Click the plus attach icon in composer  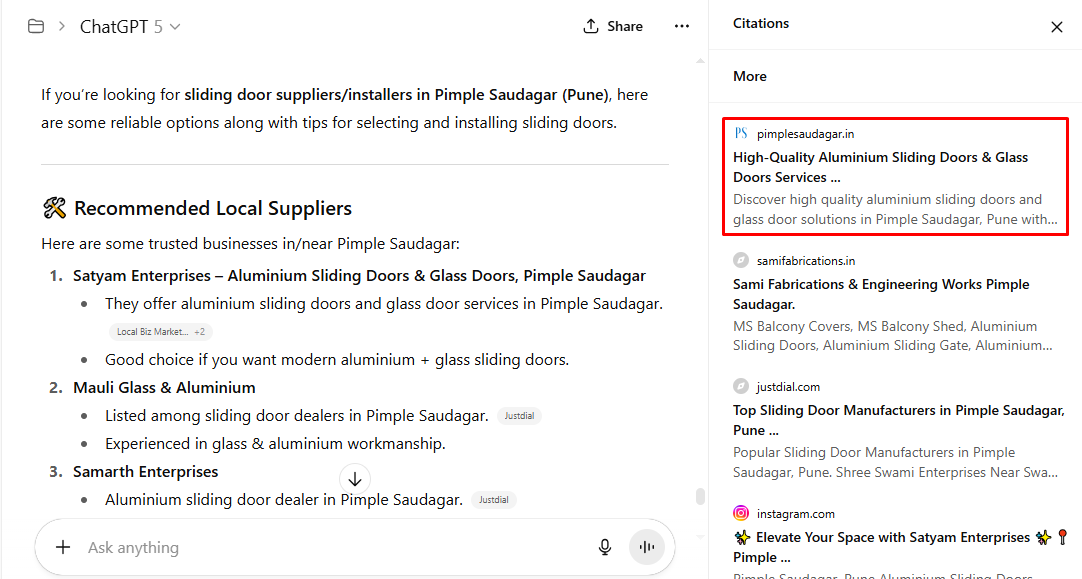pyautogui.click(x=63, y=547)
